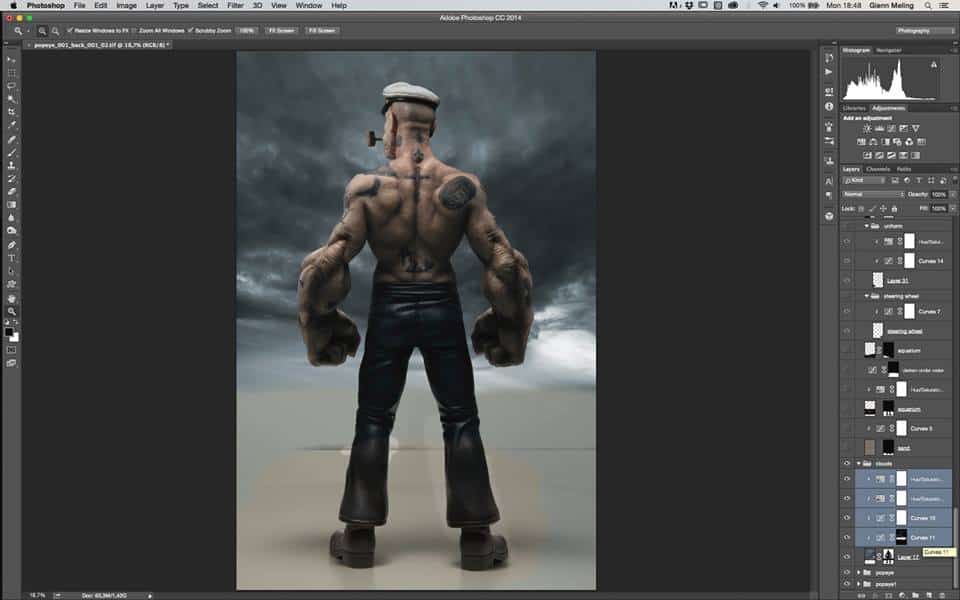Click the Hand tool in the toolbox

click(12, 298)
